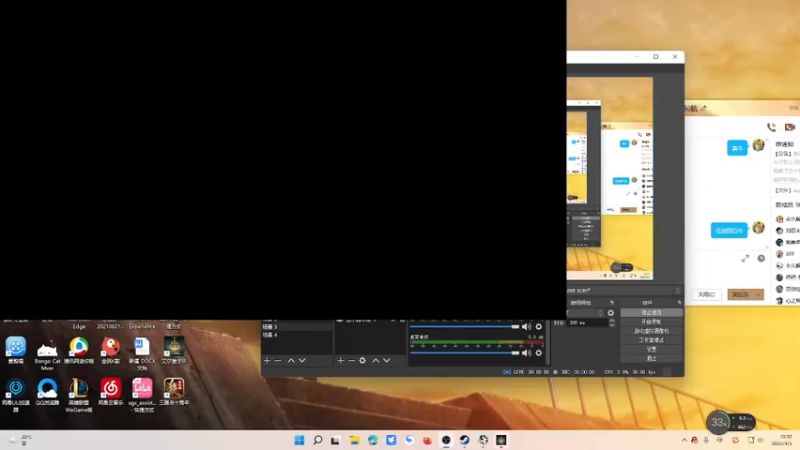Click the top button in OBS controls
The image size is (800, 450).
pyautogui.click(x=652, y=312)
